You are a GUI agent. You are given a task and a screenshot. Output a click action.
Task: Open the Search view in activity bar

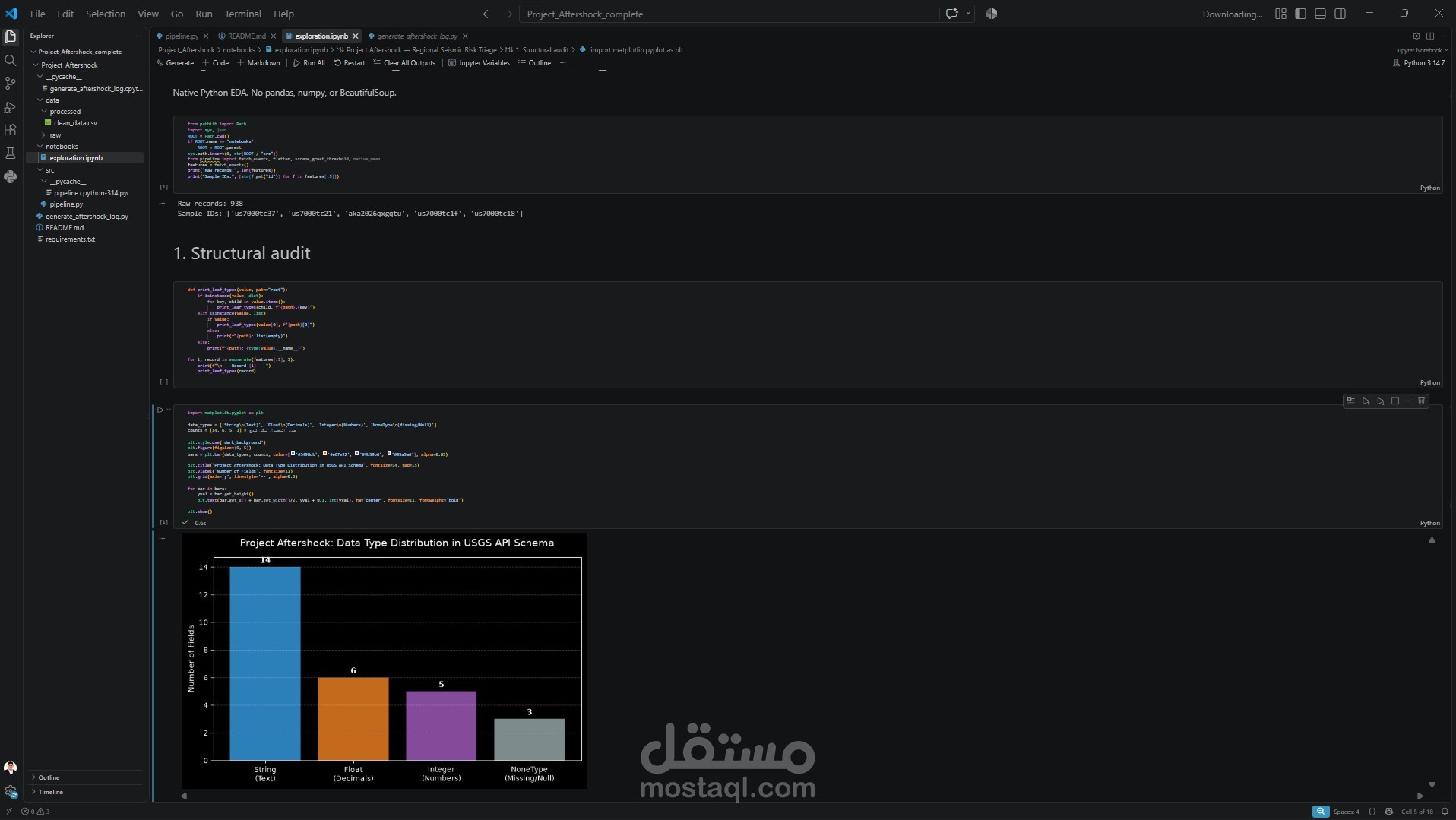[x=11, y=60]
